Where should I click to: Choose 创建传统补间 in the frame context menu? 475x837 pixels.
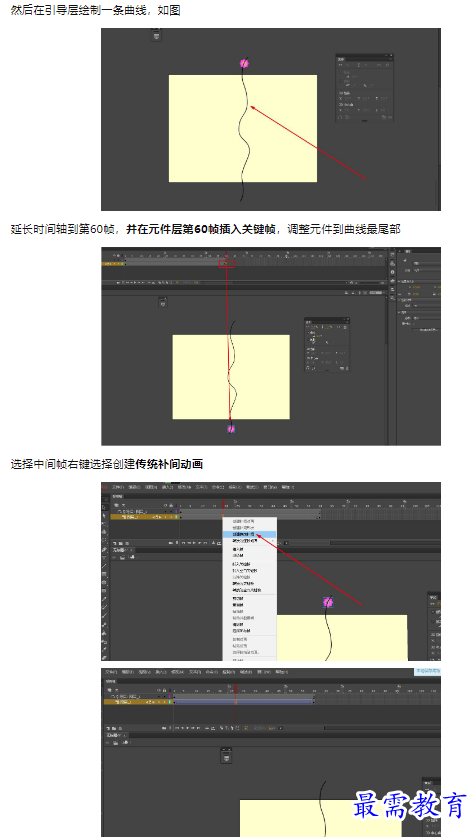pos(249,534)
